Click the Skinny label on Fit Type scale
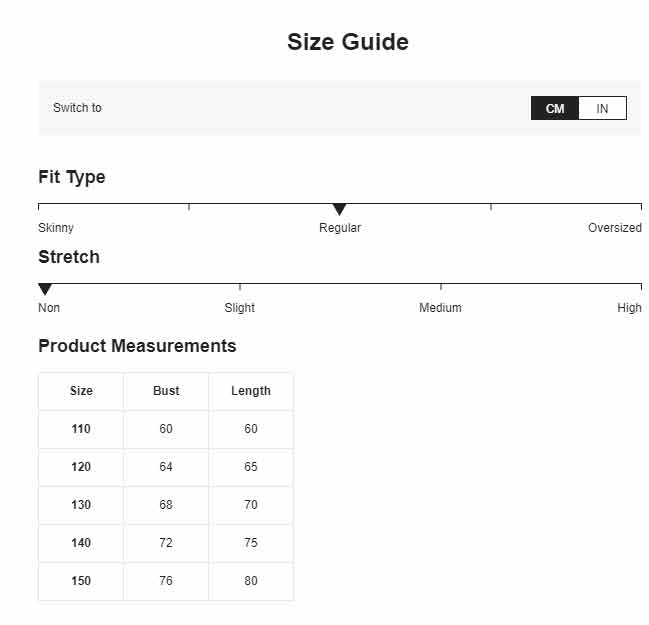The height and width of the screenshot is (625, 649). (56, 228)
